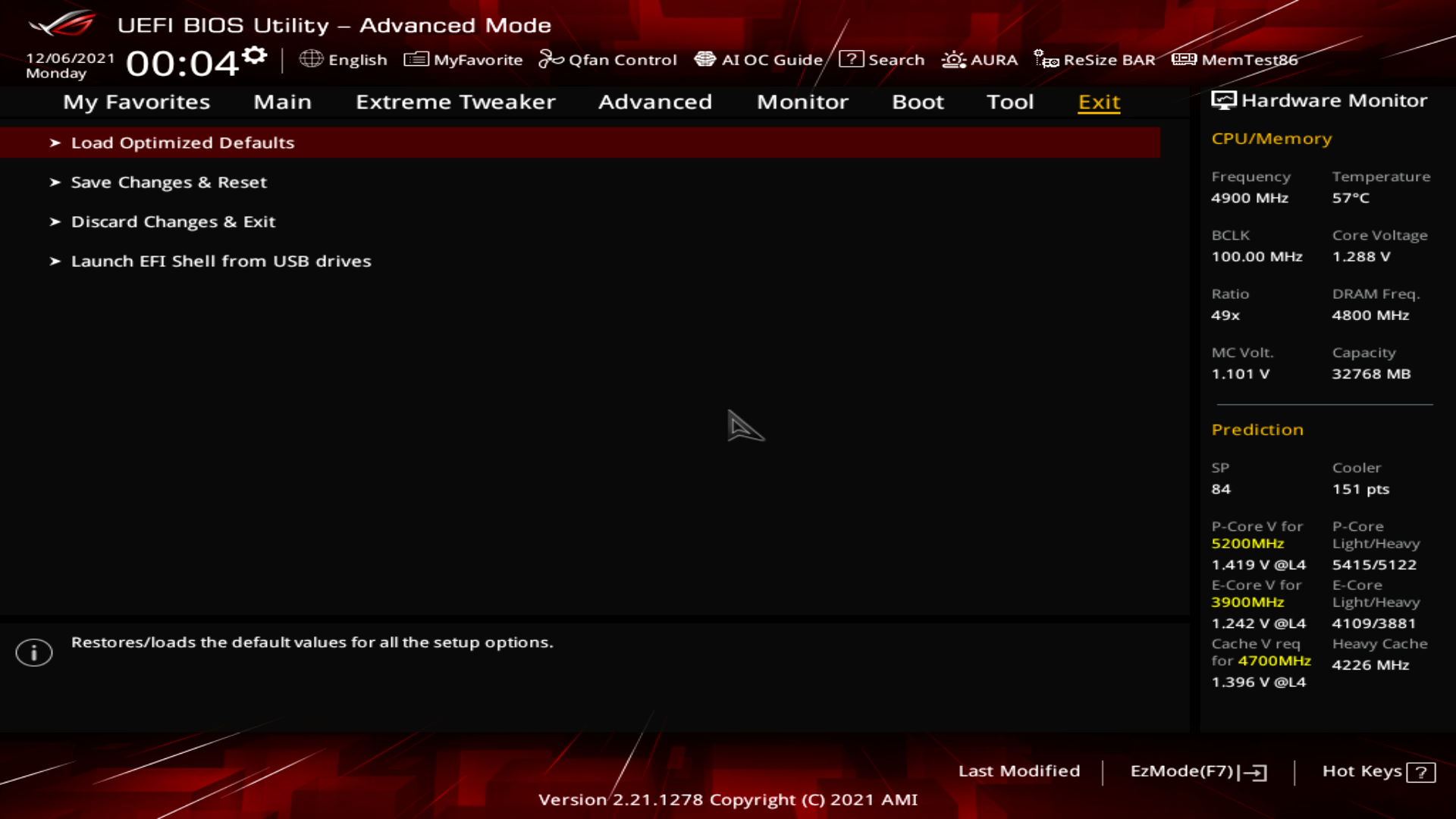
Task: Click the Hot Keys question mark box
Action: pyautogui.click(x=1420, y=772)
